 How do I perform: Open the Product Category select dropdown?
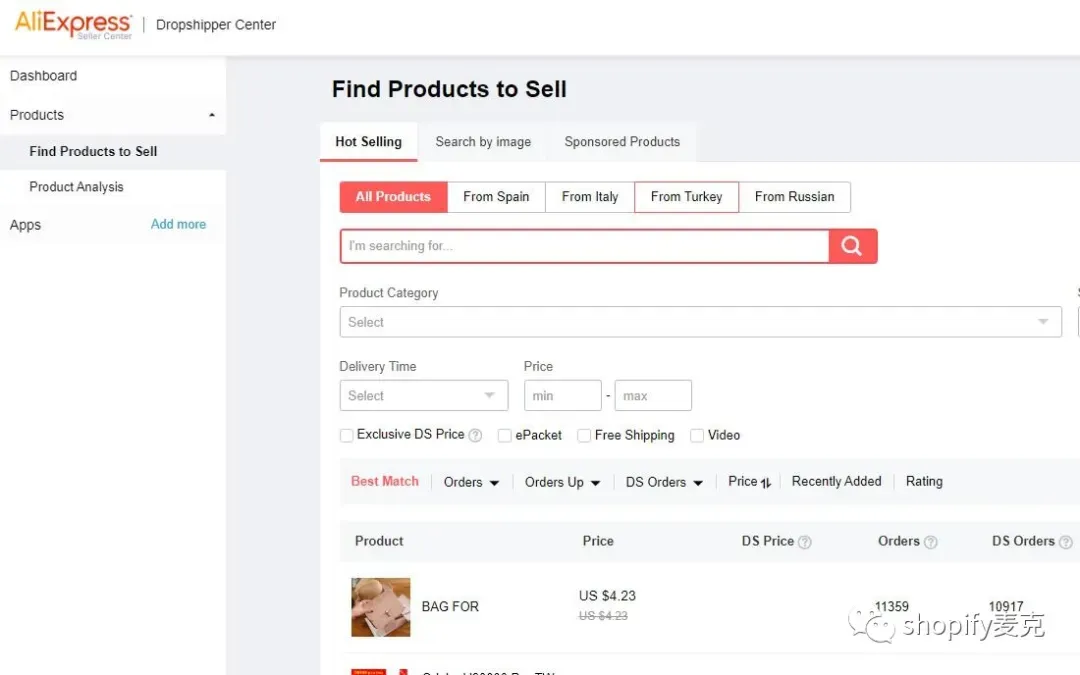tap(700, 322)
